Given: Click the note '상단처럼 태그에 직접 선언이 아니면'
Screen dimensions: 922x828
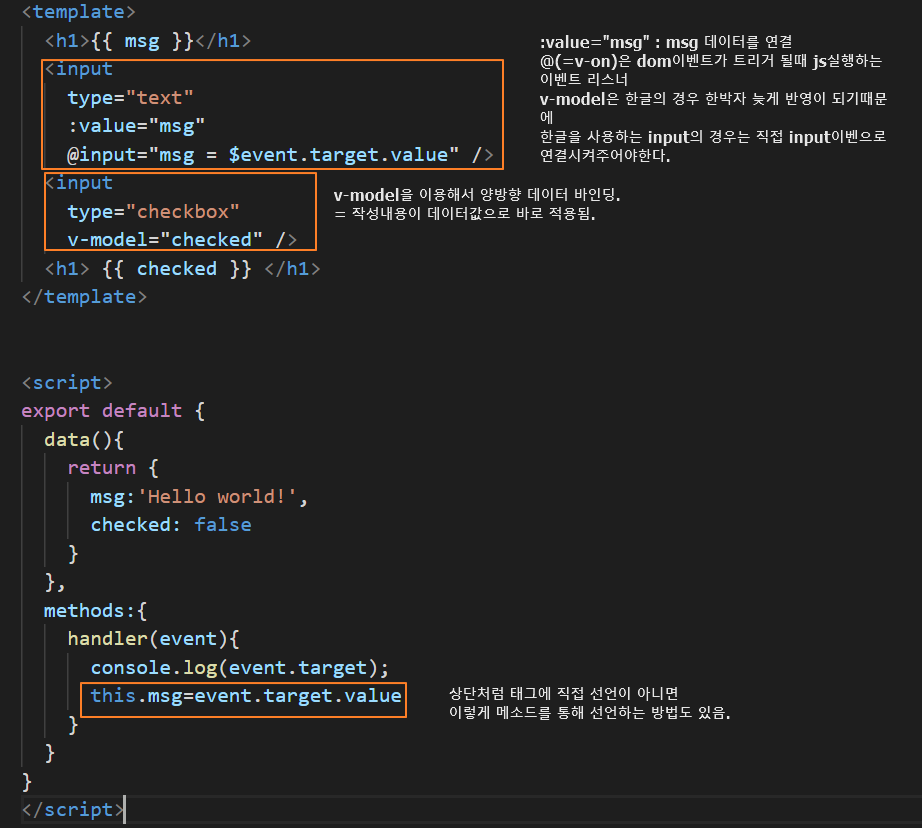Looking at the screenshot, I should (x=564, y=694).
